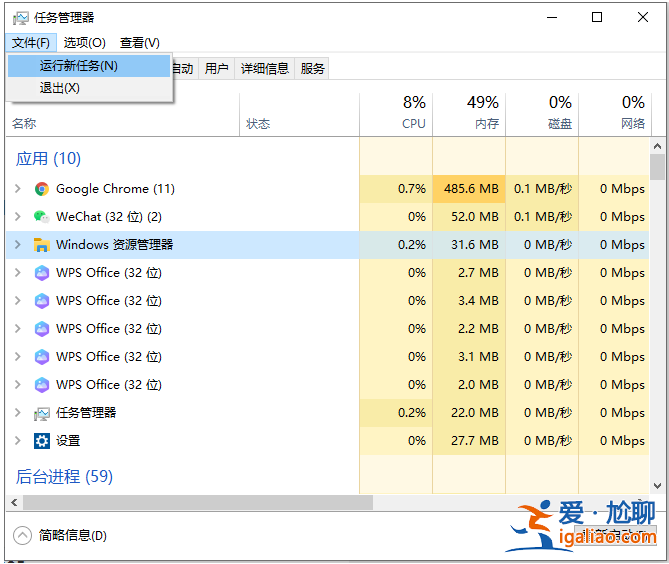Click the 52.0 MB memory cell

coord(469,217)
